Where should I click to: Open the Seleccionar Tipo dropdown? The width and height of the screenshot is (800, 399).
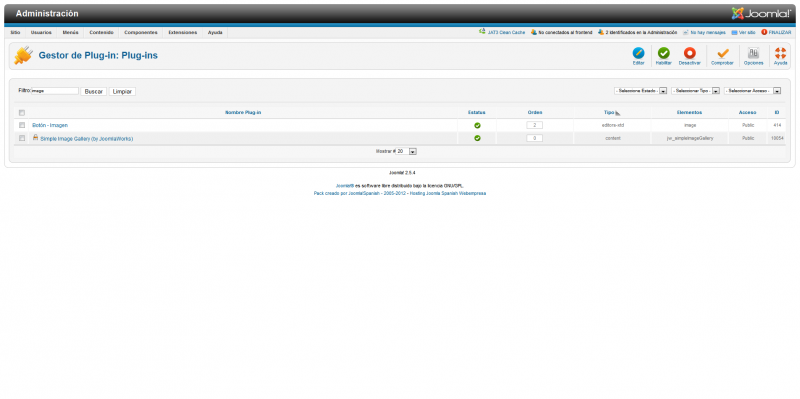pyautogui.click(x=695, y=91)
